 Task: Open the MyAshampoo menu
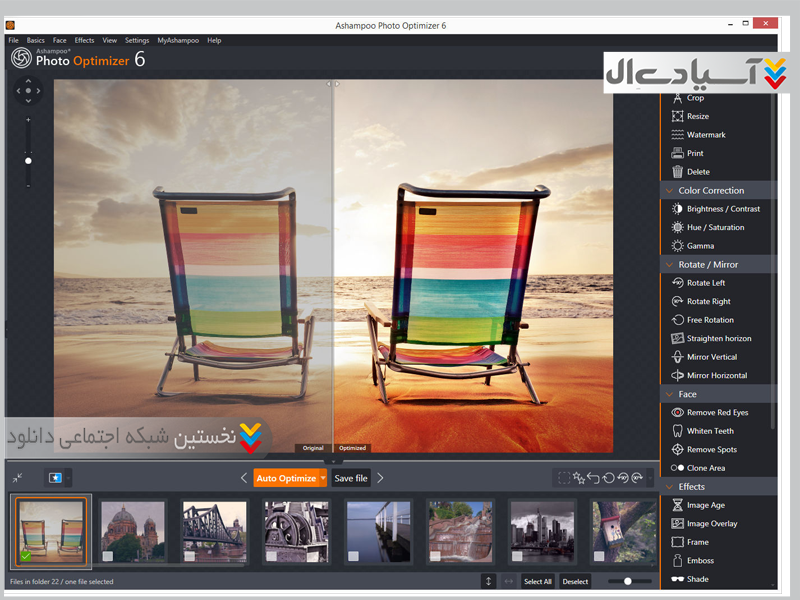pyautogui.click(x=177, y=40)
